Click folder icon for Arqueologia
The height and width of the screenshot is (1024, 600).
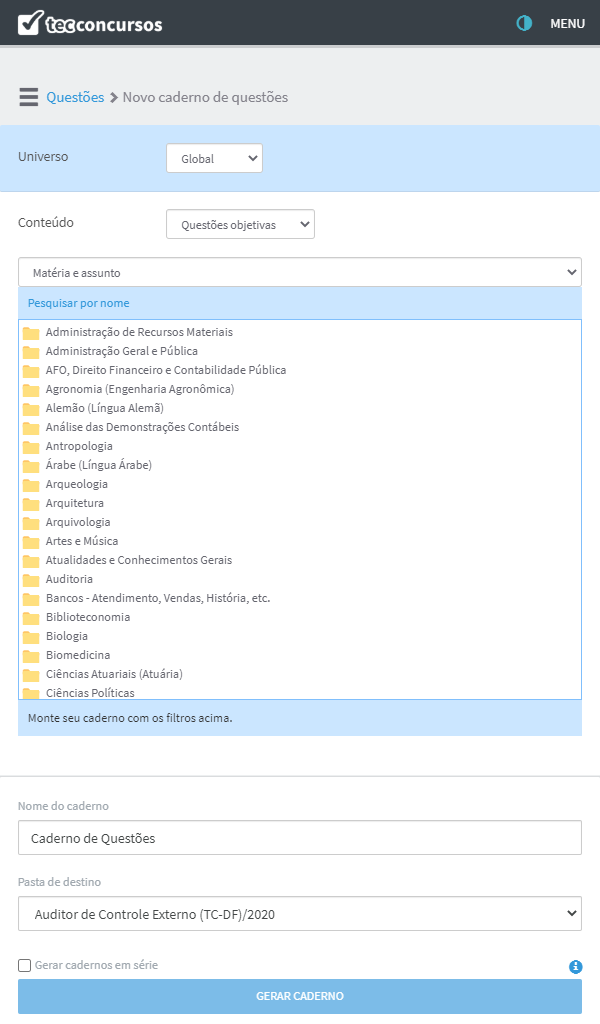coord(31,485)
